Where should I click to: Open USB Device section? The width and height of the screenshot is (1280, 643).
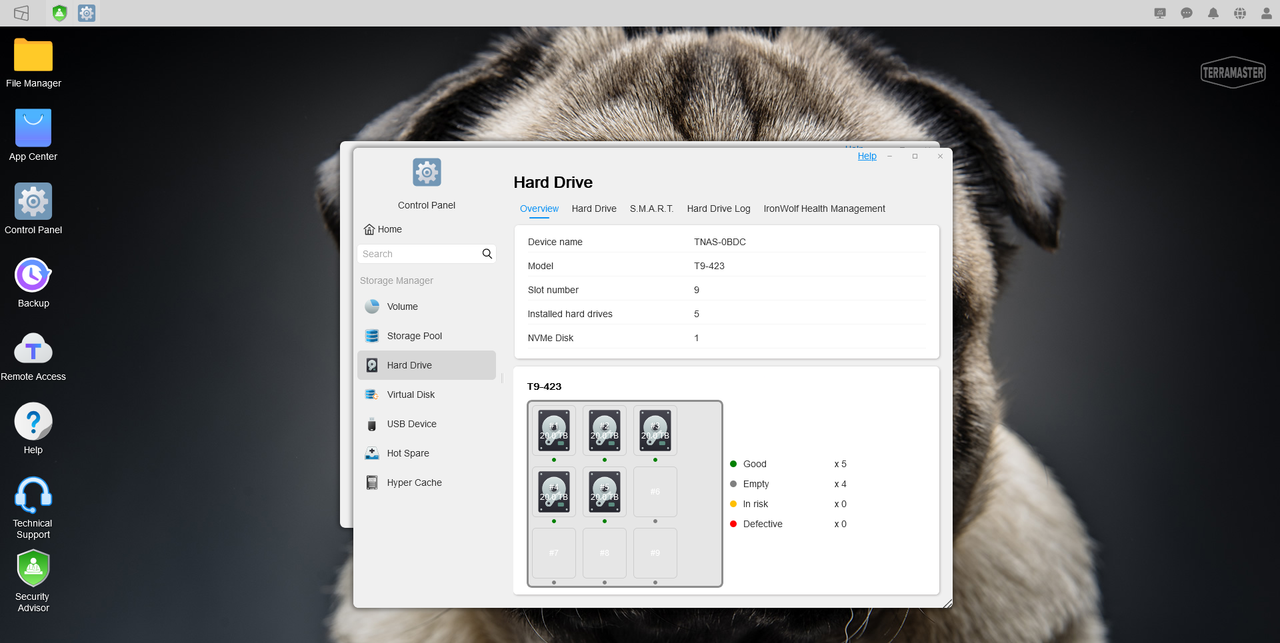point(427,424)
